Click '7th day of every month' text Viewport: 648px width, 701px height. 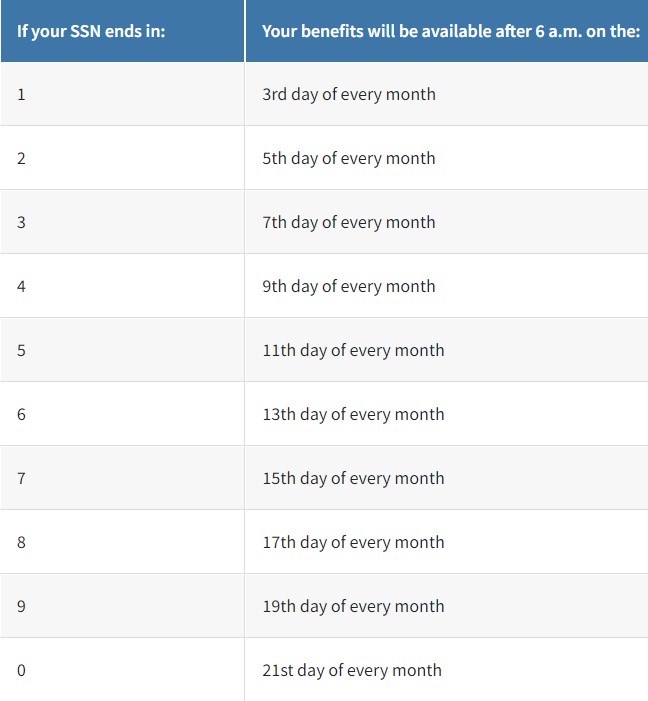tap(349, 223)
